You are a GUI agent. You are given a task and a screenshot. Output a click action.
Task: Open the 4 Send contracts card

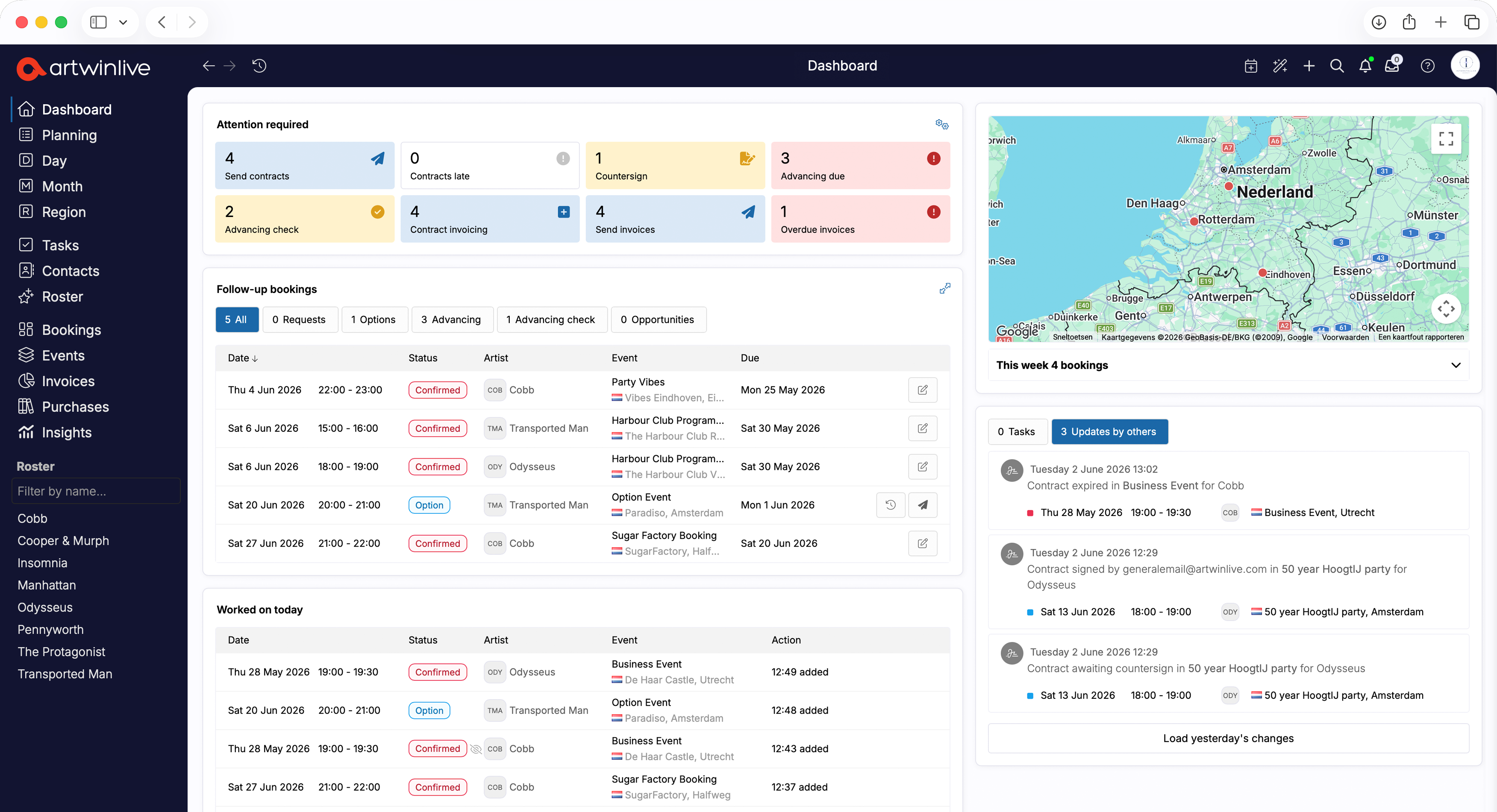(x=305, y=166)
